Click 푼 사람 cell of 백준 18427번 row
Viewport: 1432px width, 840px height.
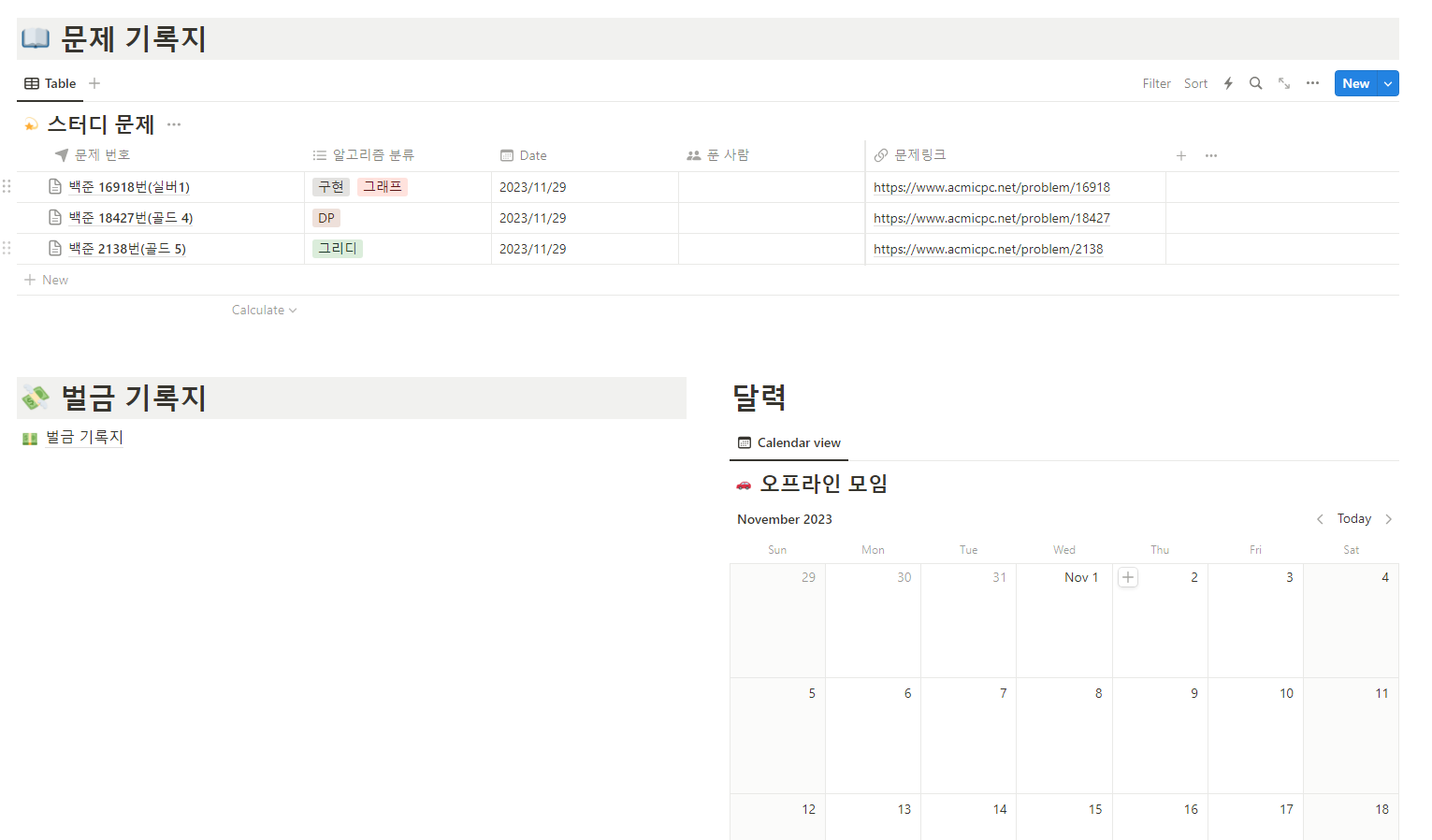(x=773, y=218)
